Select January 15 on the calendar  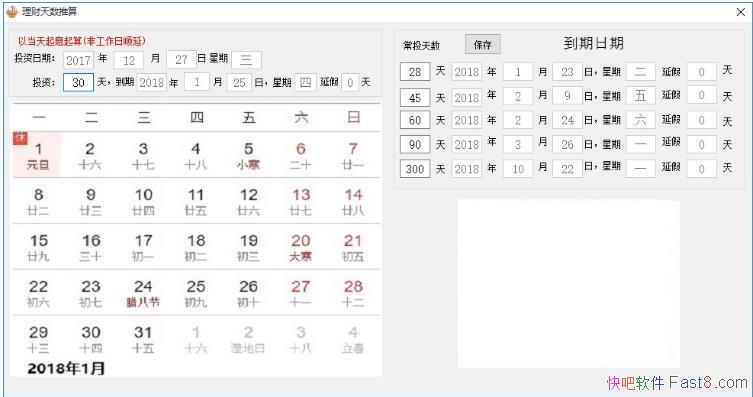(x=38, y=247)
